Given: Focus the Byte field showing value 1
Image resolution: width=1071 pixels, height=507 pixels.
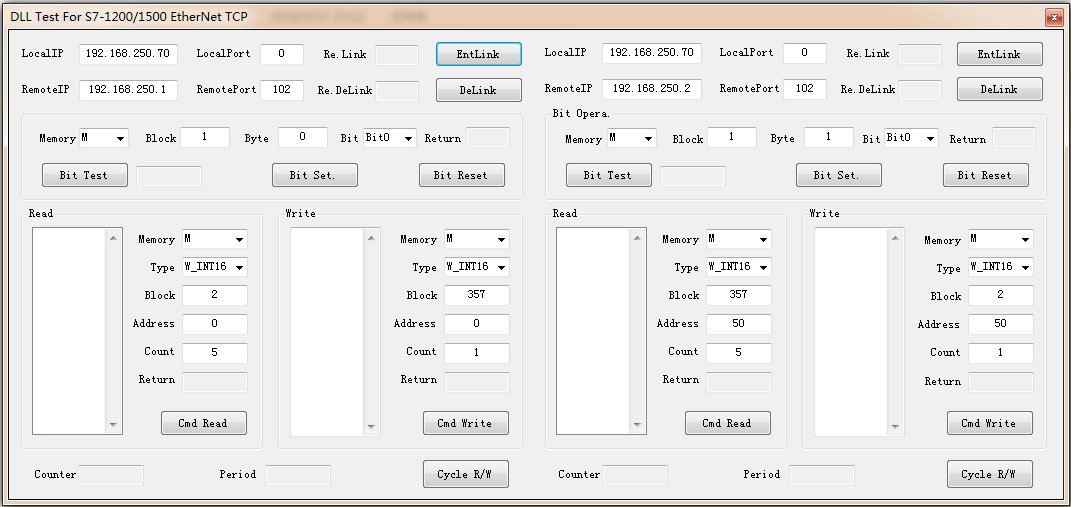Looking at the screenshot, I should pyautogui.click(x=828, y=138).
